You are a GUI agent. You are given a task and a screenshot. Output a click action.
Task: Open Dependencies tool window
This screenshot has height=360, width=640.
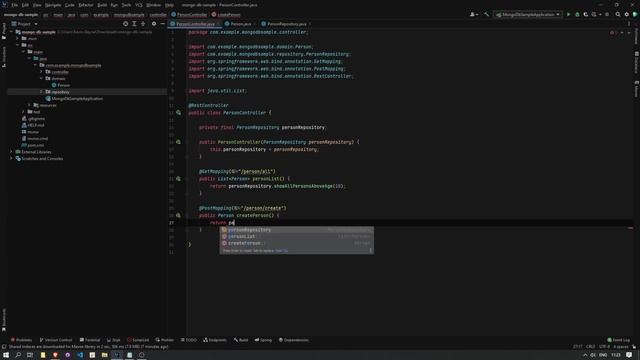tap(294, 340)
